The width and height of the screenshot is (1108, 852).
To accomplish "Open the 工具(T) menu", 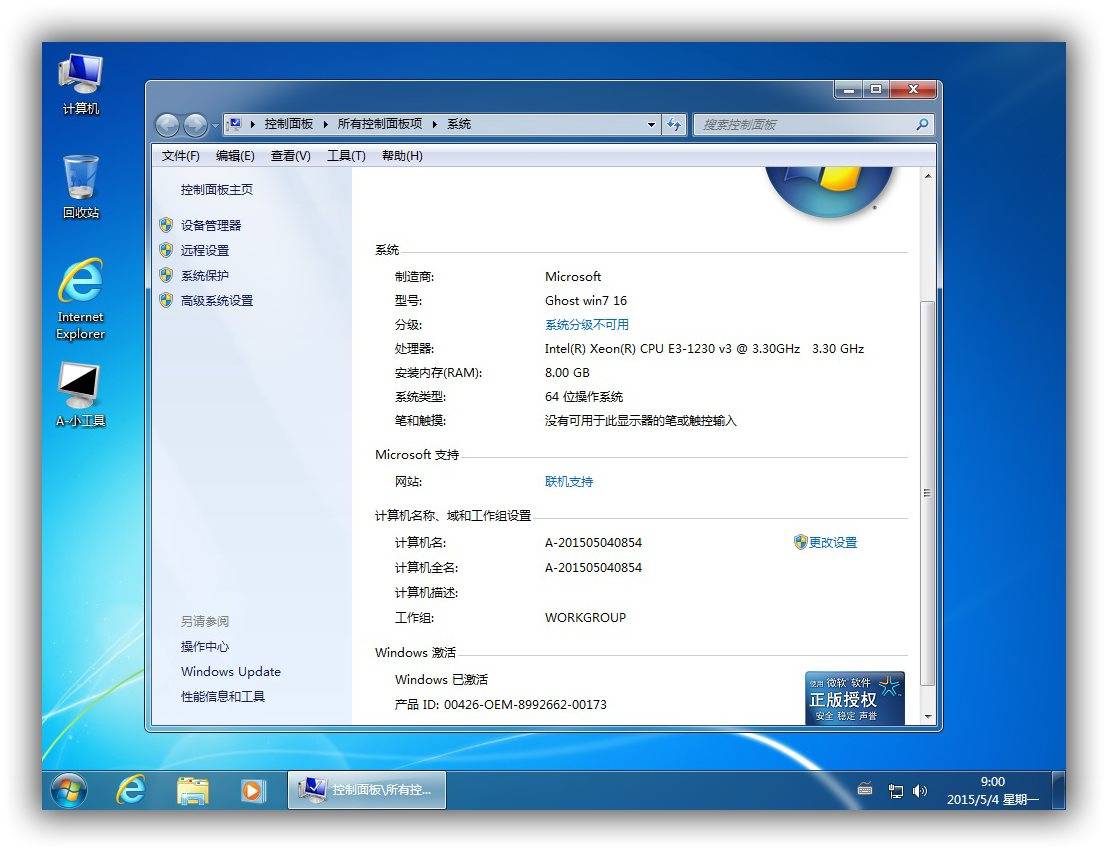I will click(x=346, y=155).
